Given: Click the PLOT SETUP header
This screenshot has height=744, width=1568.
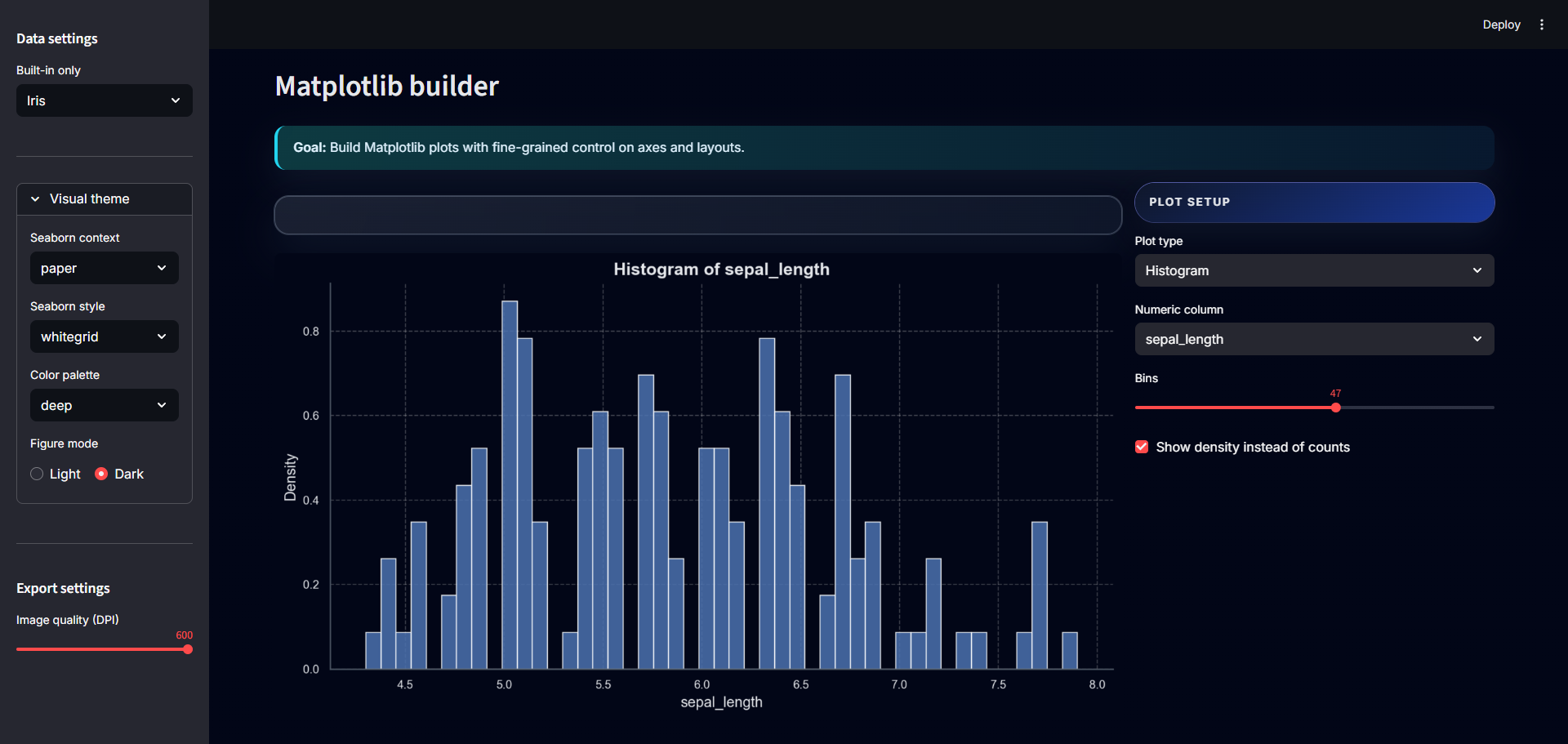Looking at the screenshot, I should [1313, 203].
